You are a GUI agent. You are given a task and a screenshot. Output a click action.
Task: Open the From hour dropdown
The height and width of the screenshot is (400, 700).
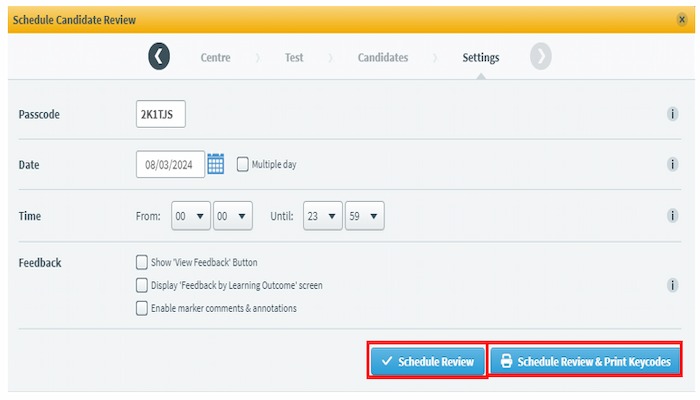[191, 216]
